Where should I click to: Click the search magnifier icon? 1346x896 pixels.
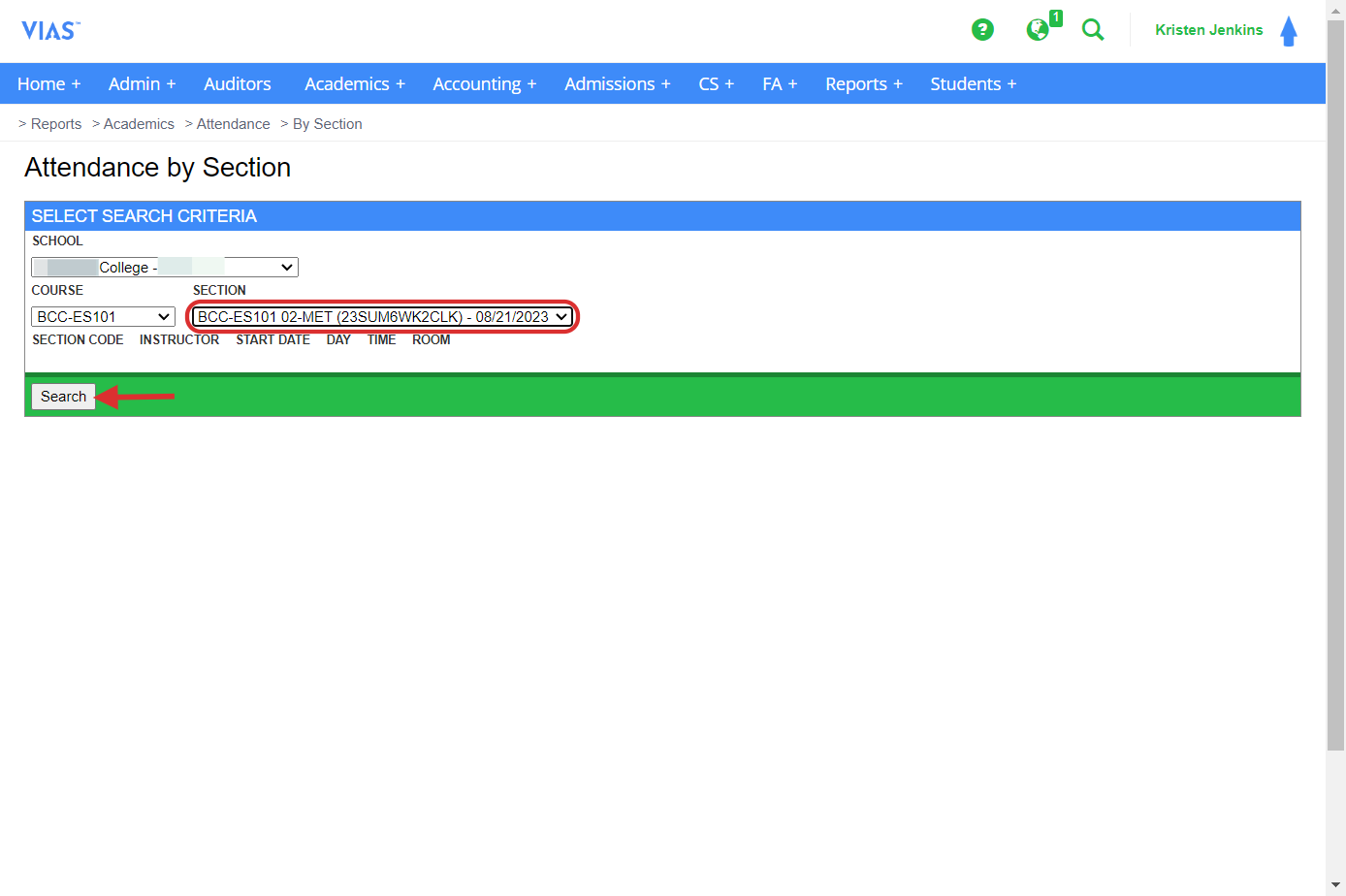pos(1093,30)
